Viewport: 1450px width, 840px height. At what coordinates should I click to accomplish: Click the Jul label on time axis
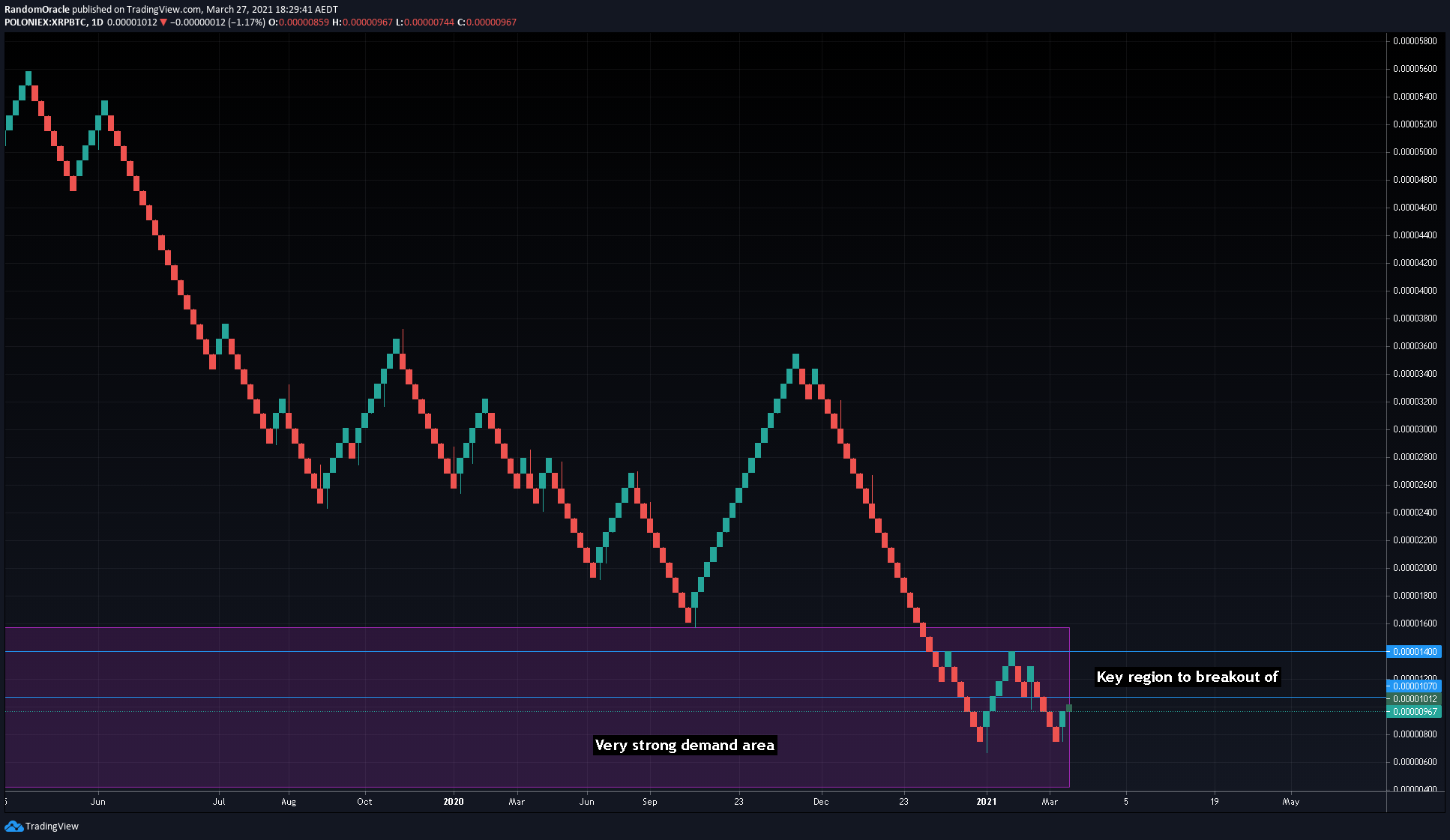219,801
